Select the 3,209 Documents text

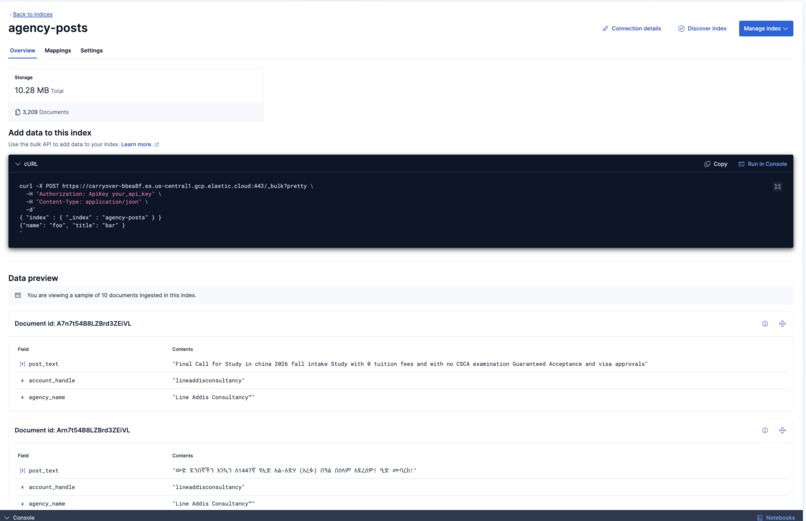[45, 112]
